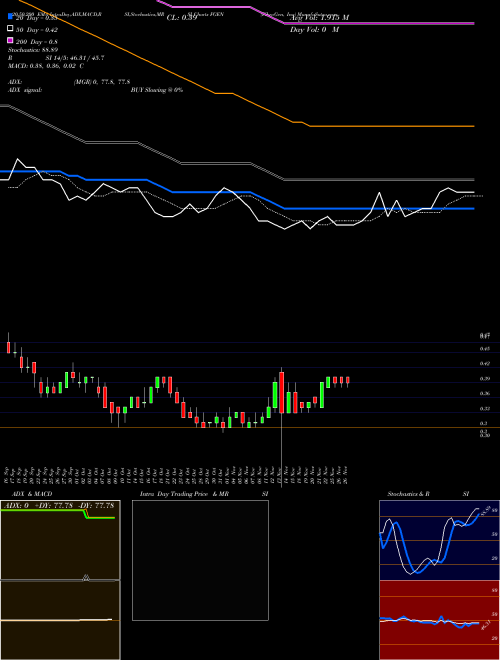Click the '50 Day - 0.42' legend label
Image resolution: width=500 pixels, height=660 pixels.
point(37,30)
